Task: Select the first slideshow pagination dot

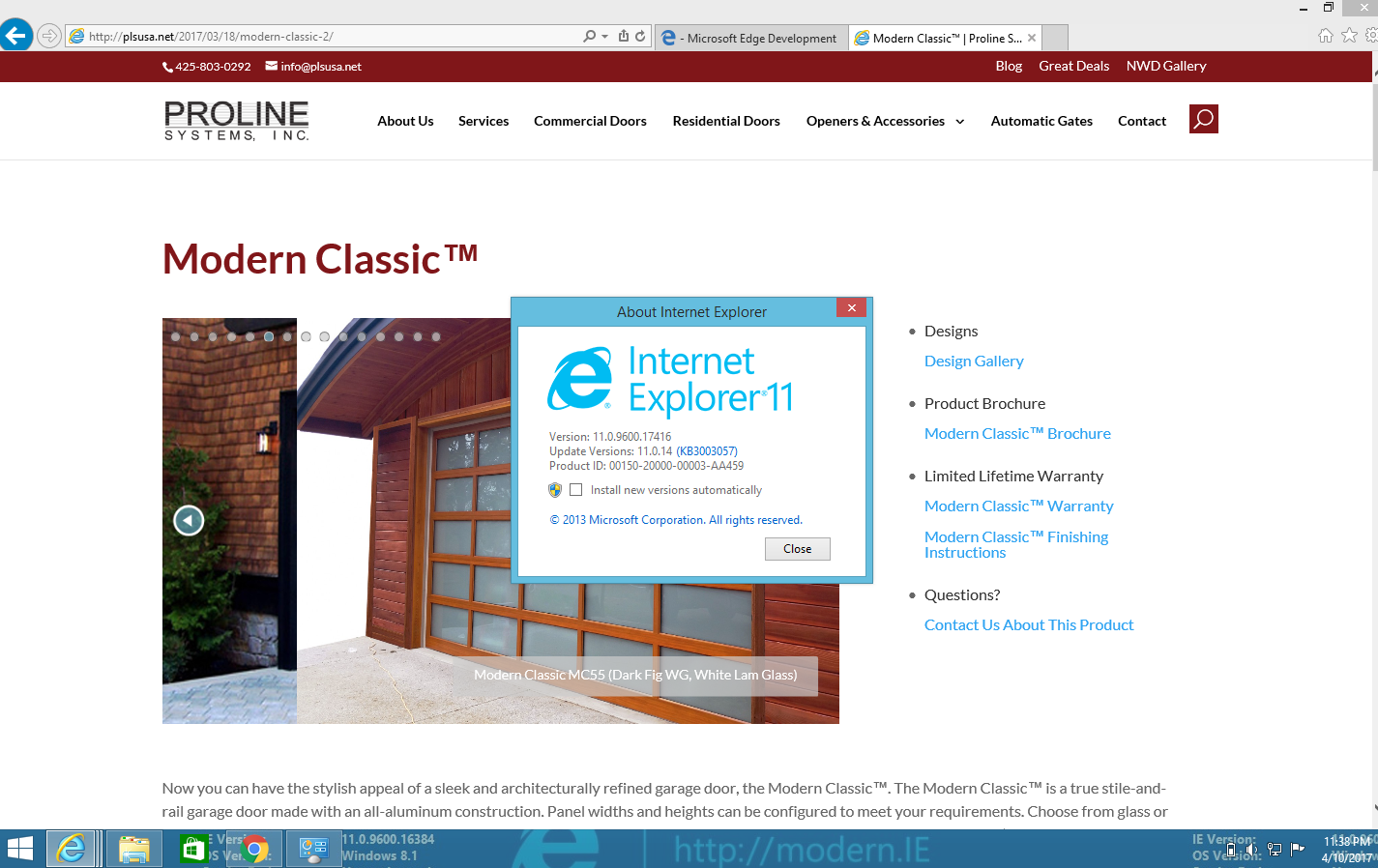Action: [175, 337]
